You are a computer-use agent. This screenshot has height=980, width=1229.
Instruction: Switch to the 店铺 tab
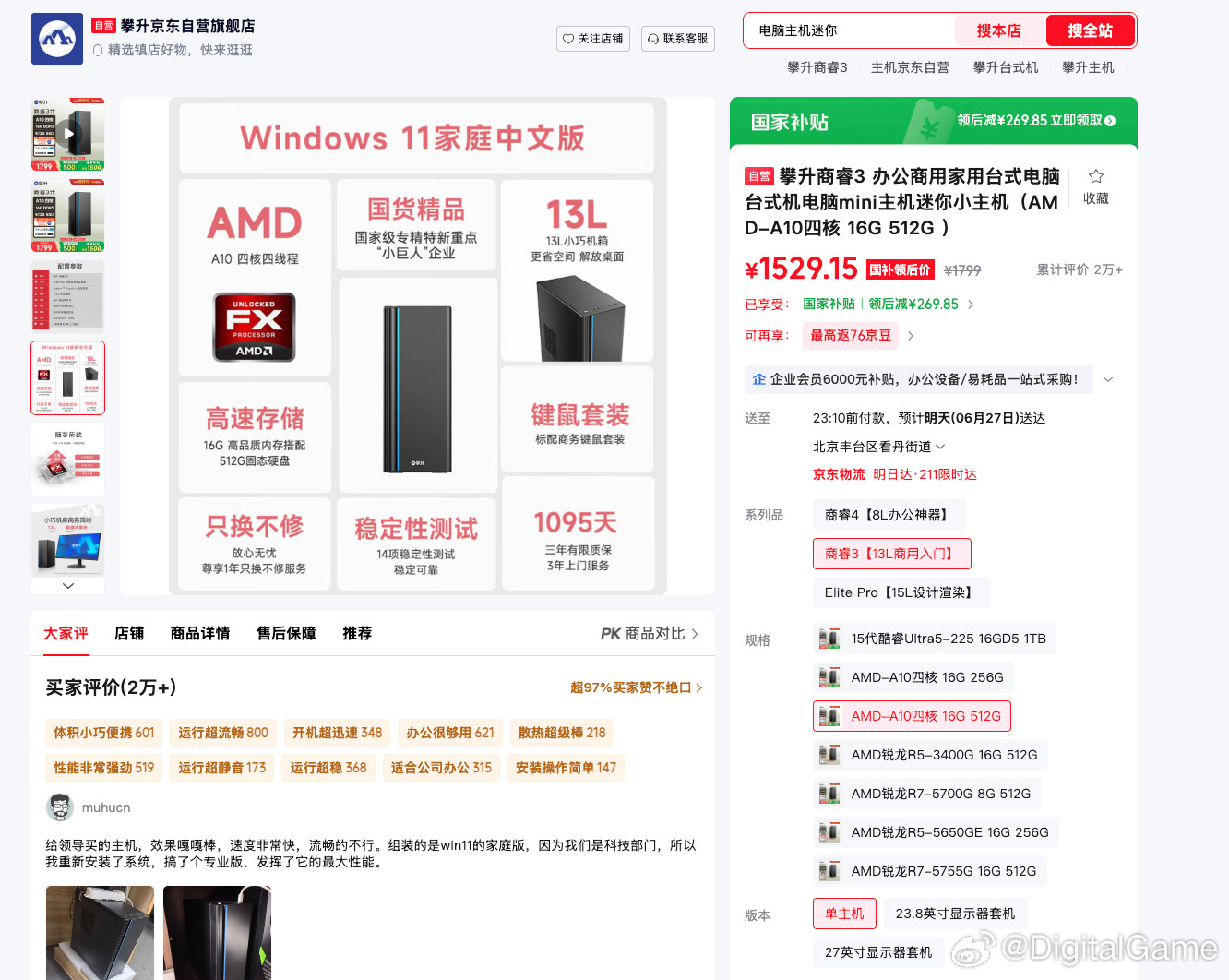[129, 633]
